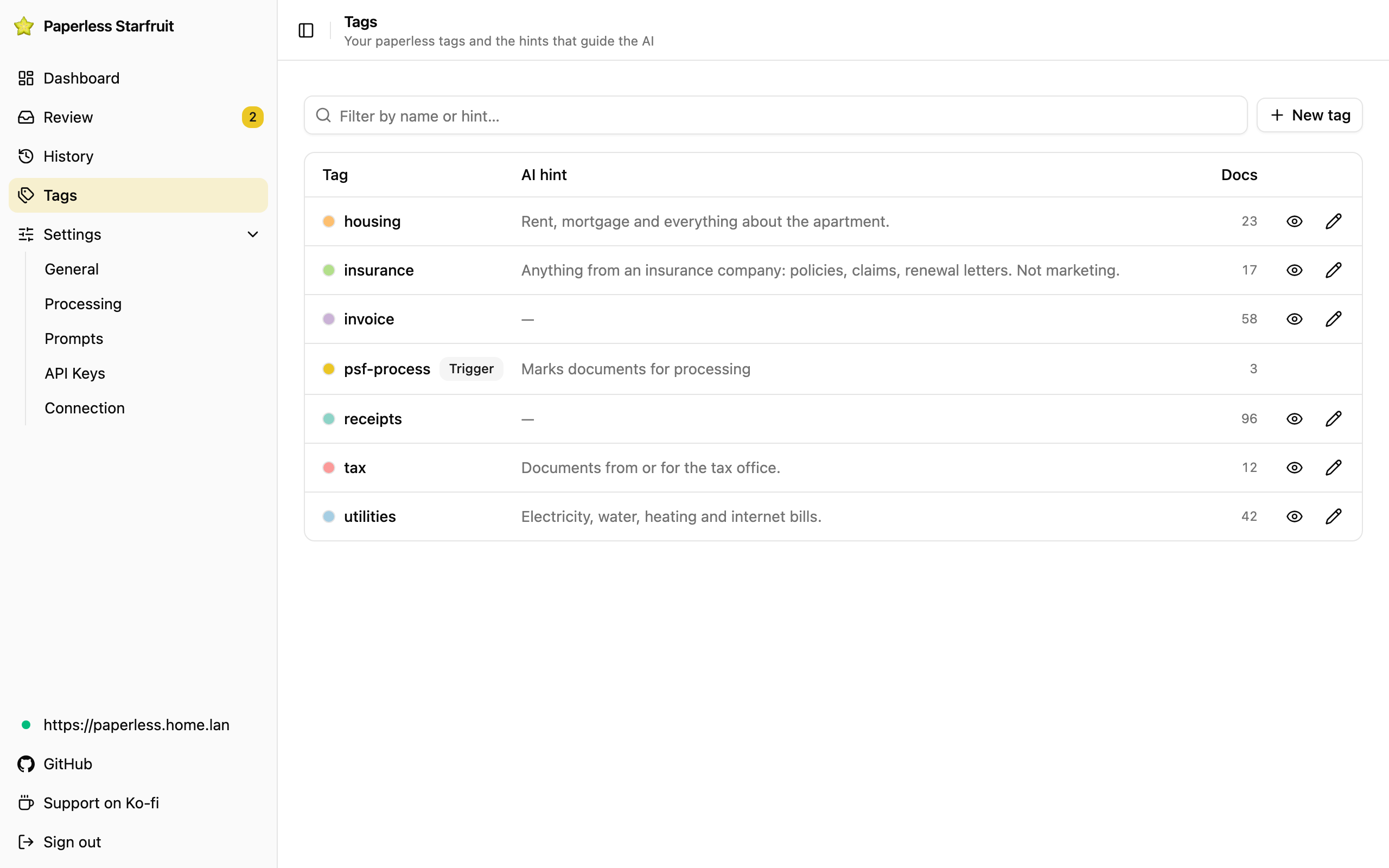Collapse the Settings section chevron
The width and height of the screenshot is (1389, 868).
pos(252,234)
